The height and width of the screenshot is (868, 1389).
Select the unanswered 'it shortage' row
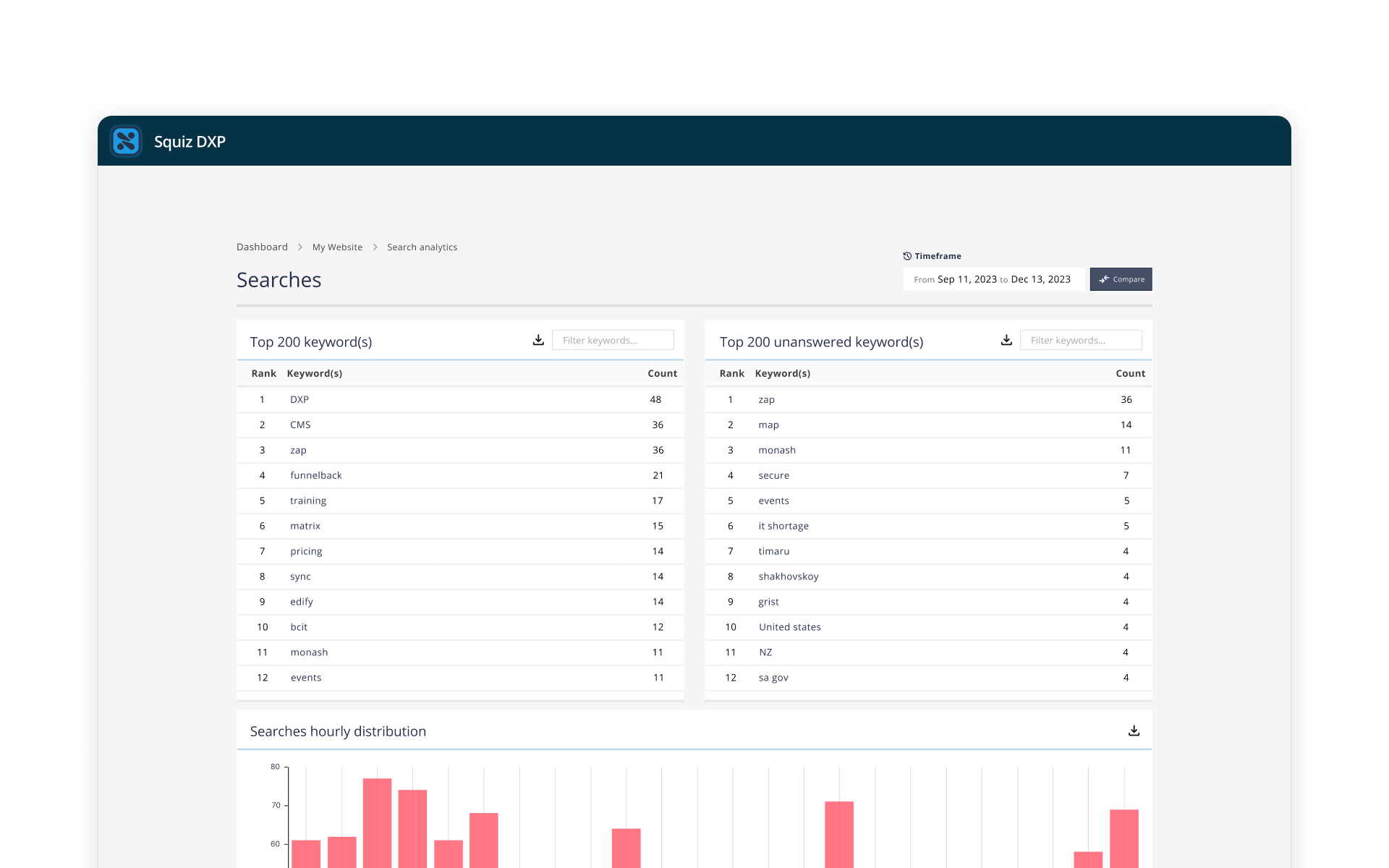[x=928, y=526]
